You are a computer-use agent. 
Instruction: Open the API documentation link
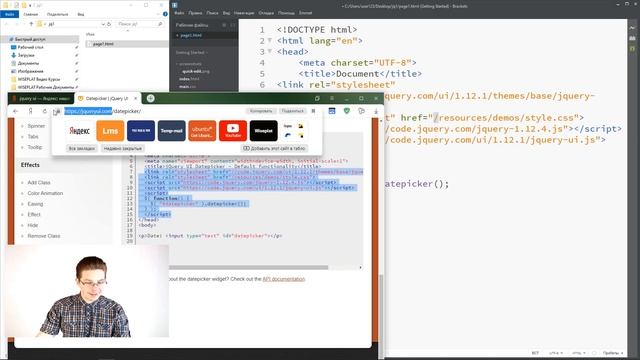pyautogui.click(x=284, y=279)
